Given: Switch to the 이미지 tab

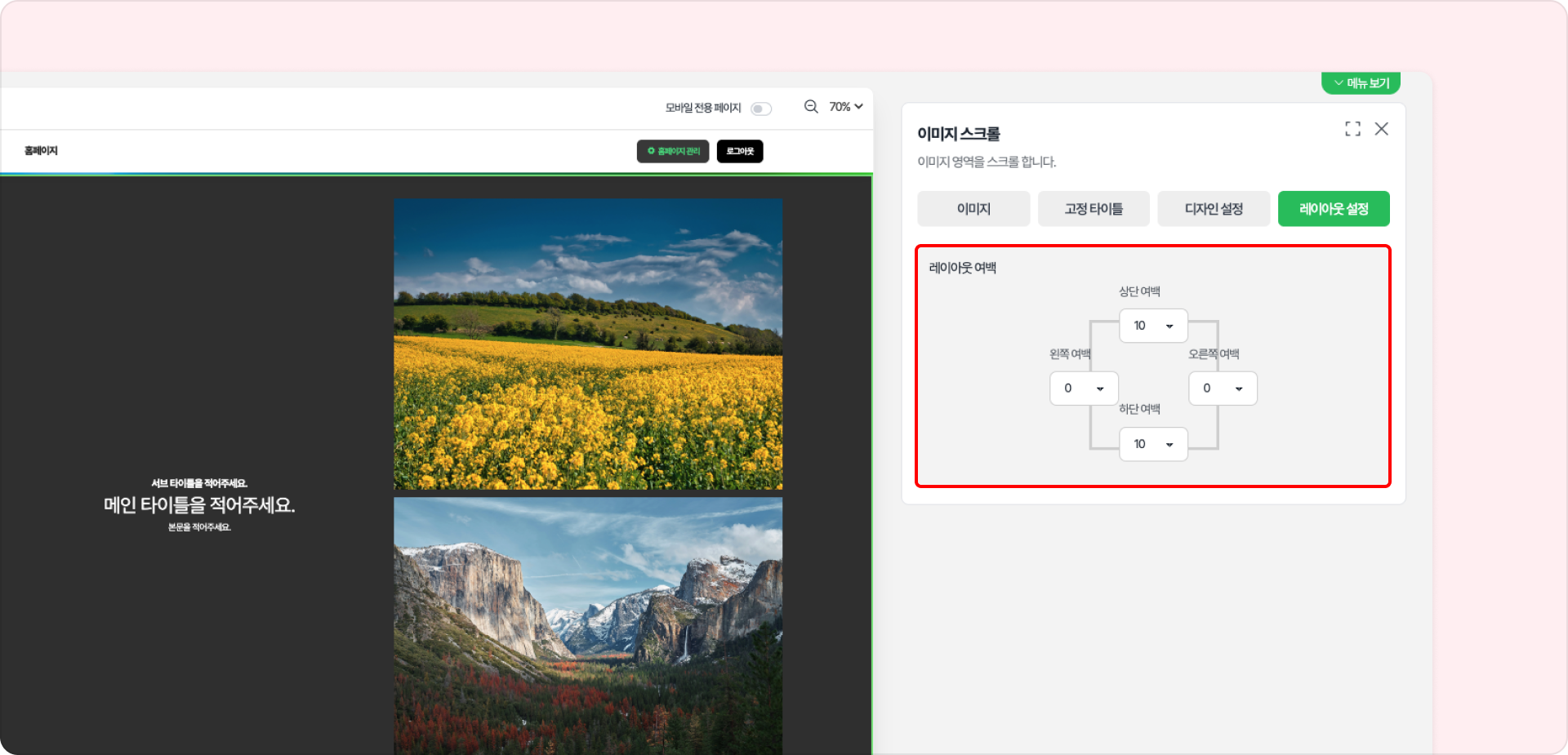Looking at the screenshot, I should pos(973,209).
